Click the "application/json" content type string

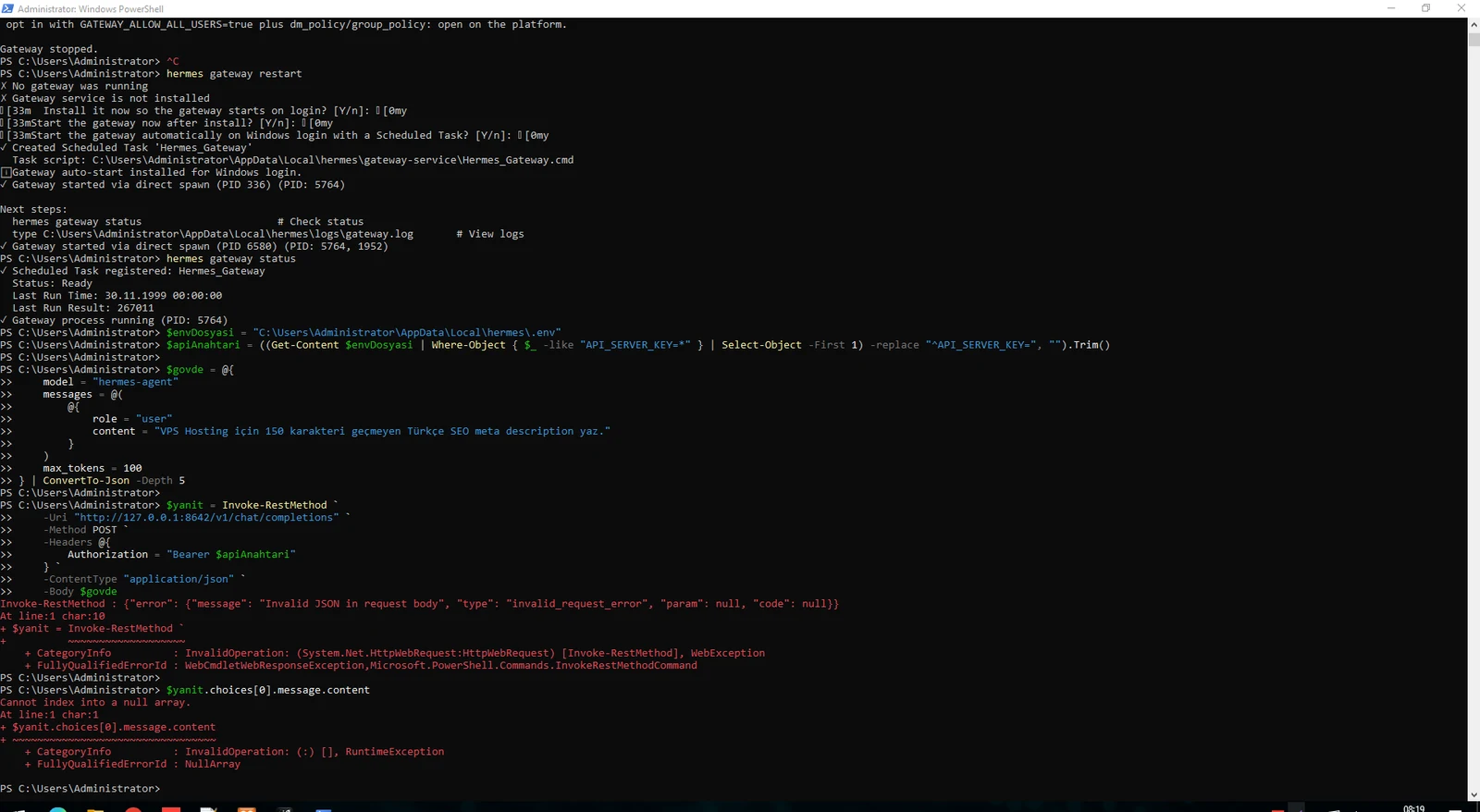coord(179,579)
